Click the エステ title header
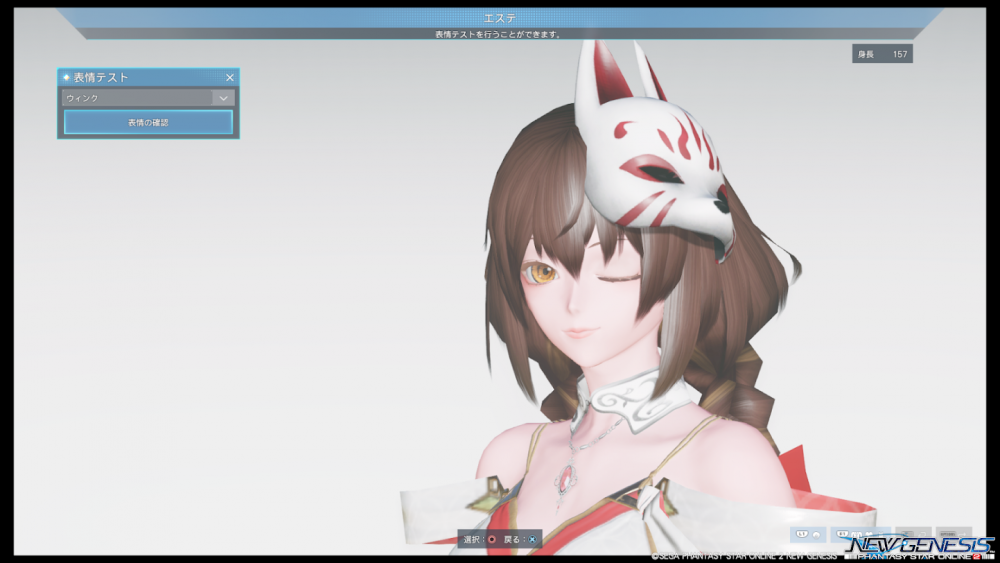Screen dimensions: 1000x563 click(499, 18)
